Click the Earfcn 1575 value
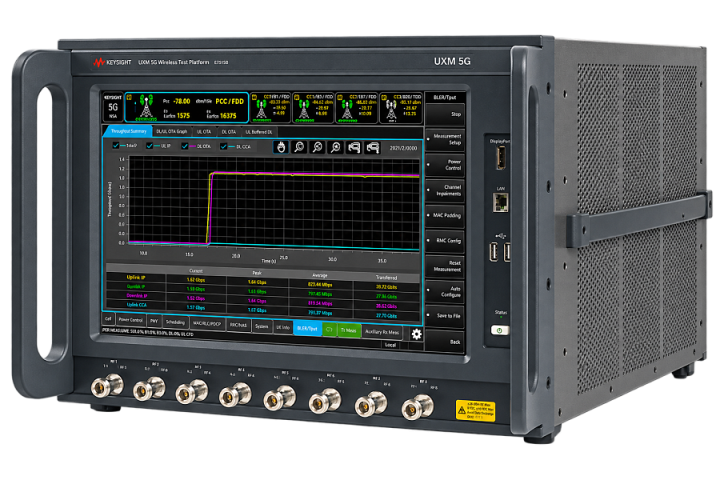 tap(183, 116)
